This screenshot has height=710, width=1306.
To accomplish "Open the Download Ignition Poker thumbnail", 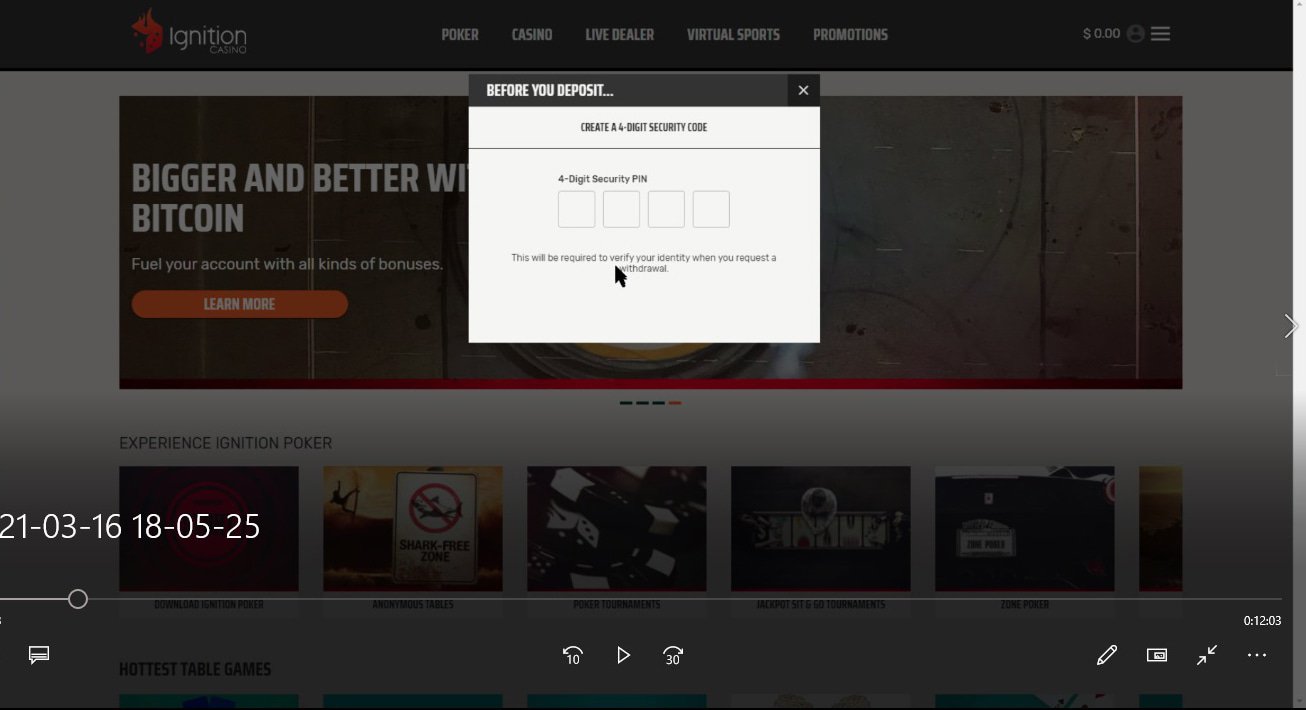I will [209, 528].
